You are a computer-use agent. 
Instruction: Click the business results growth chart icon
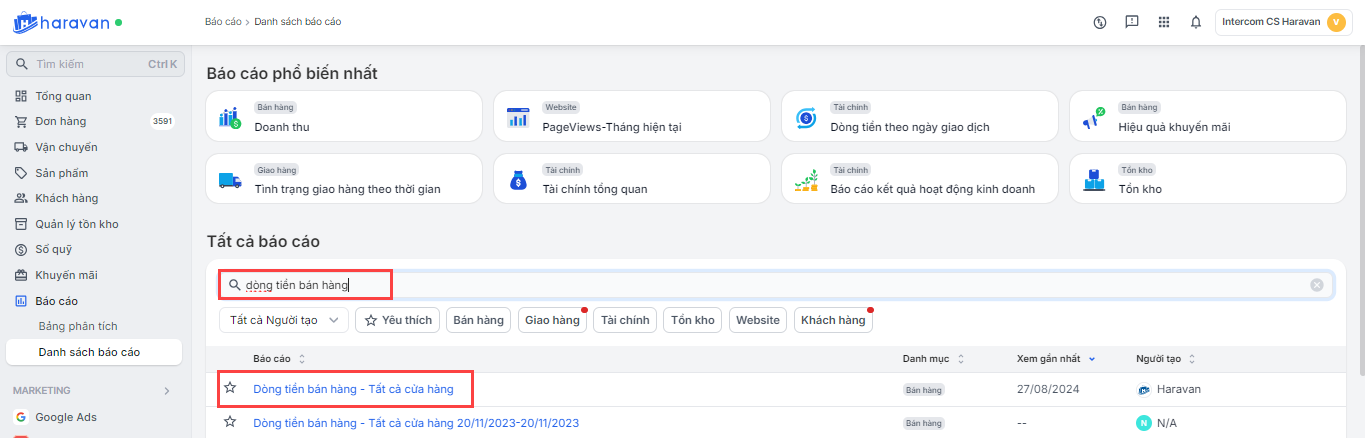[806, 181]
